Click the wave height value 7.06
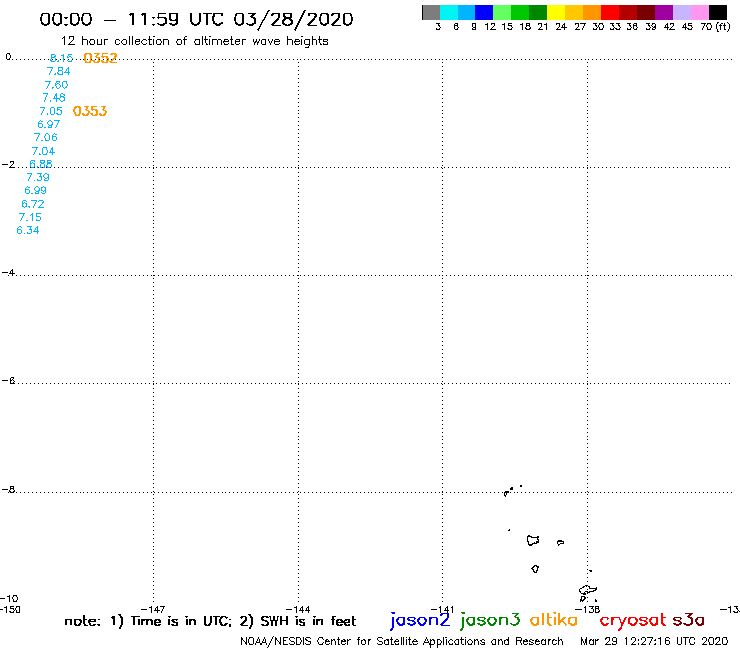This screenshot has width=740, height=650. pos(46,137)
